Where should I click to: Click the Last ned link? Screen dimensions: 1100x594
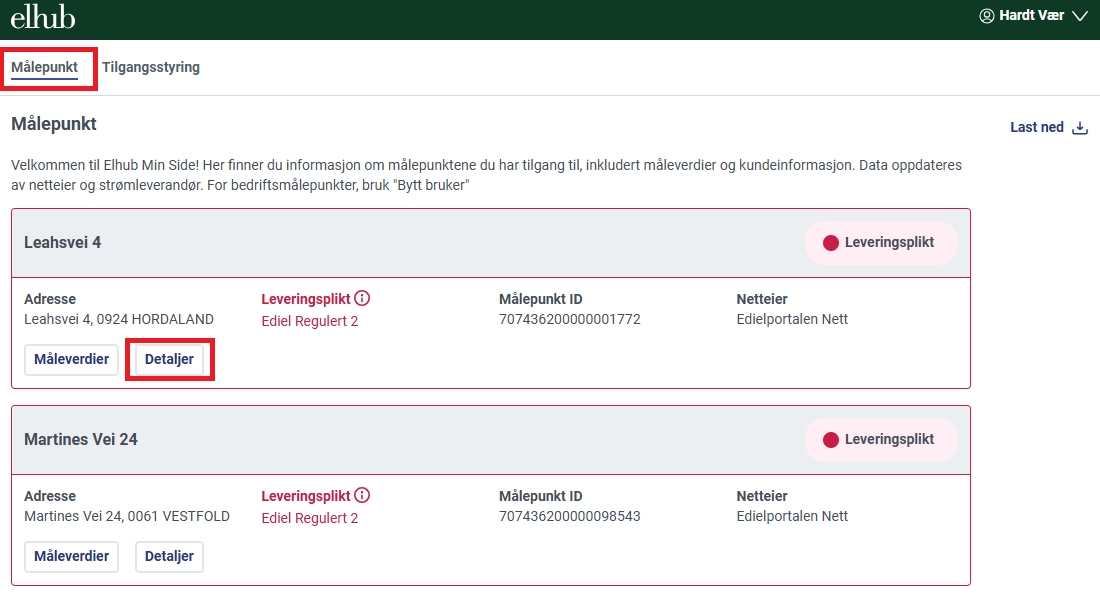click(1037, 127)
